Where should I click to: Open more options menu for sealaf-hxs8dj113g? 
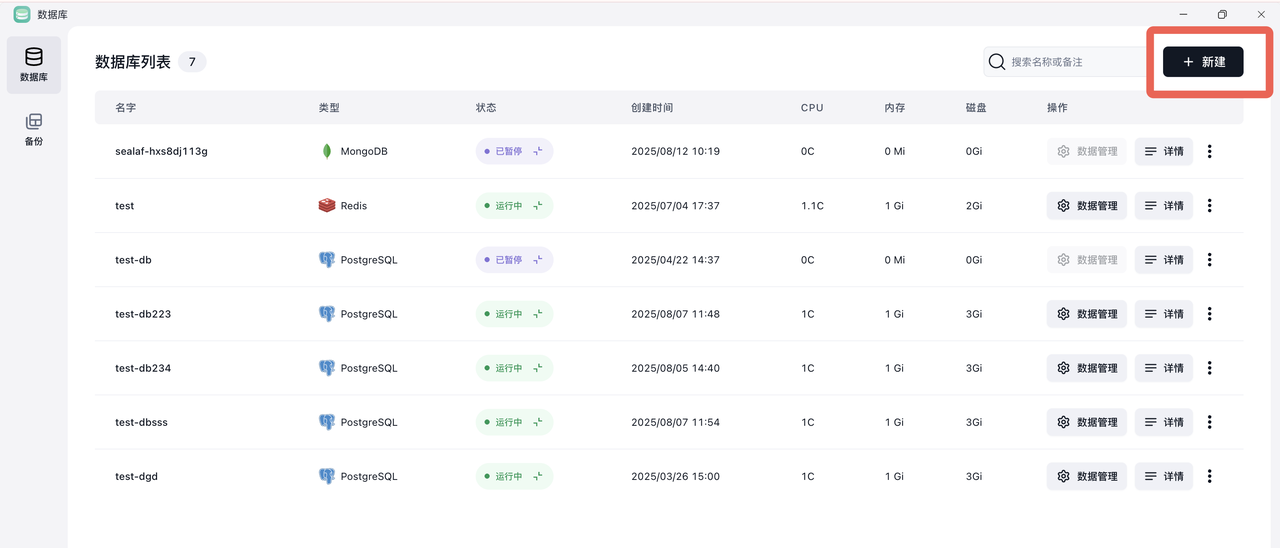(1210, 151)
